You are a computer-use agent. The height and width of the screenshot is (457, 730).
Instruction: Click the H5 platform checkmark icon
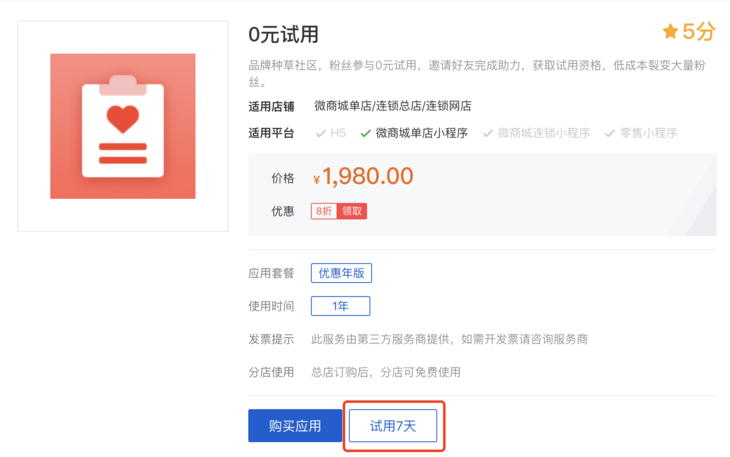coord(320,134)
